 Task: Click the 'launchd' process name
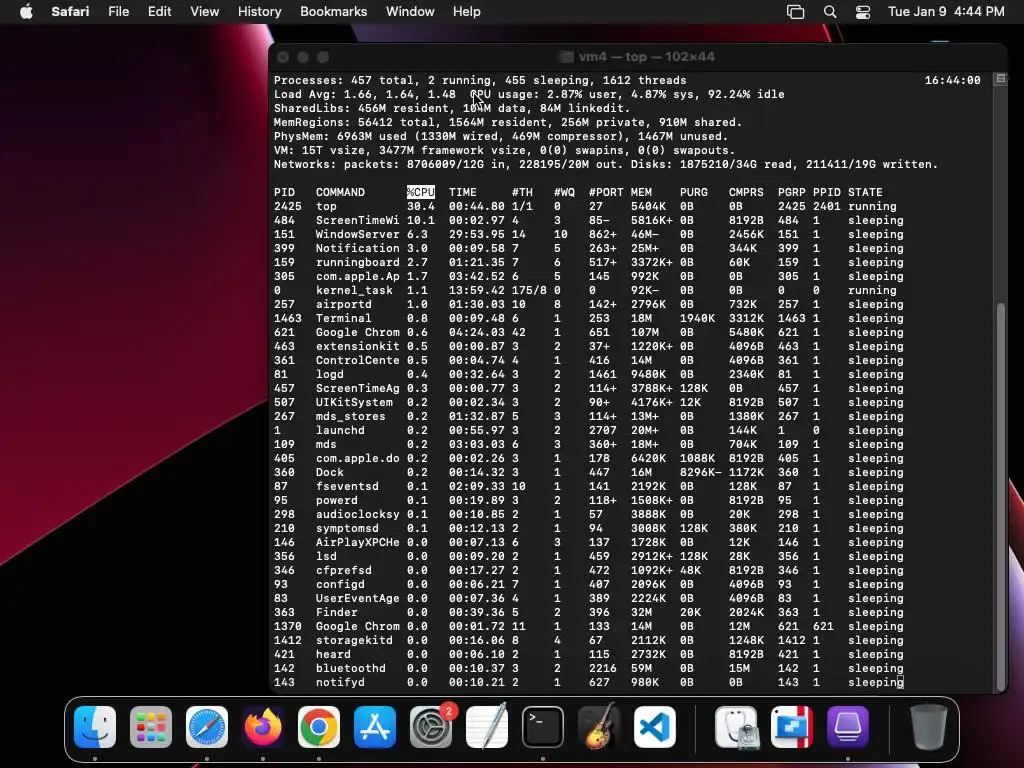point(340,430)
